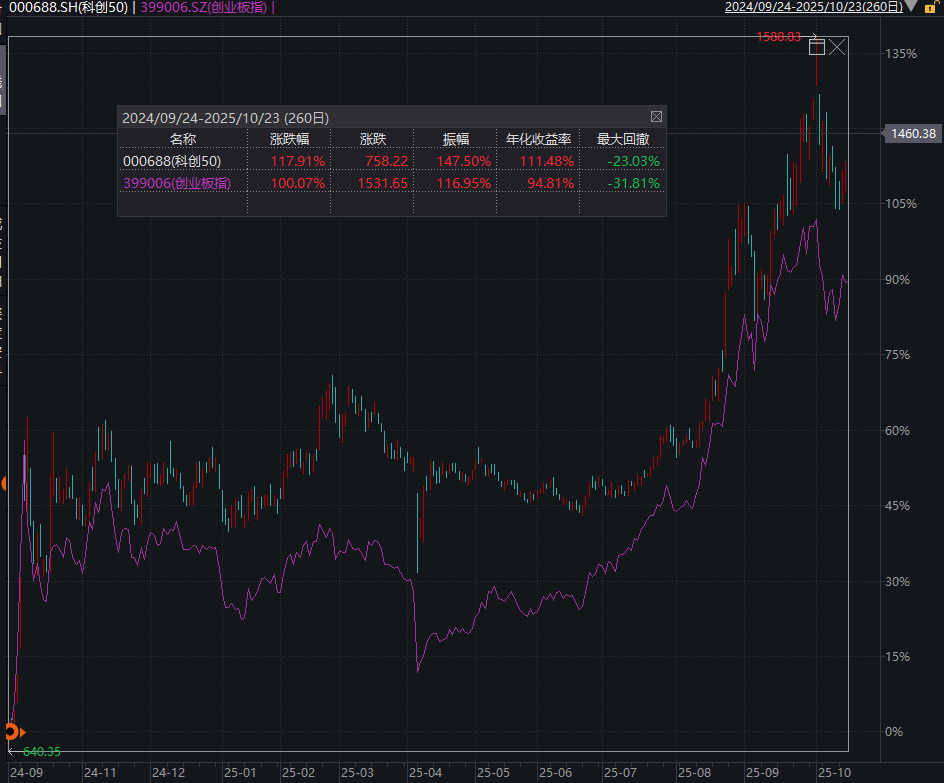Image resolution: width=944 pixels, height=783 pixels.
Task: Click the 640.35 low price marker
Action: [40, 751]
